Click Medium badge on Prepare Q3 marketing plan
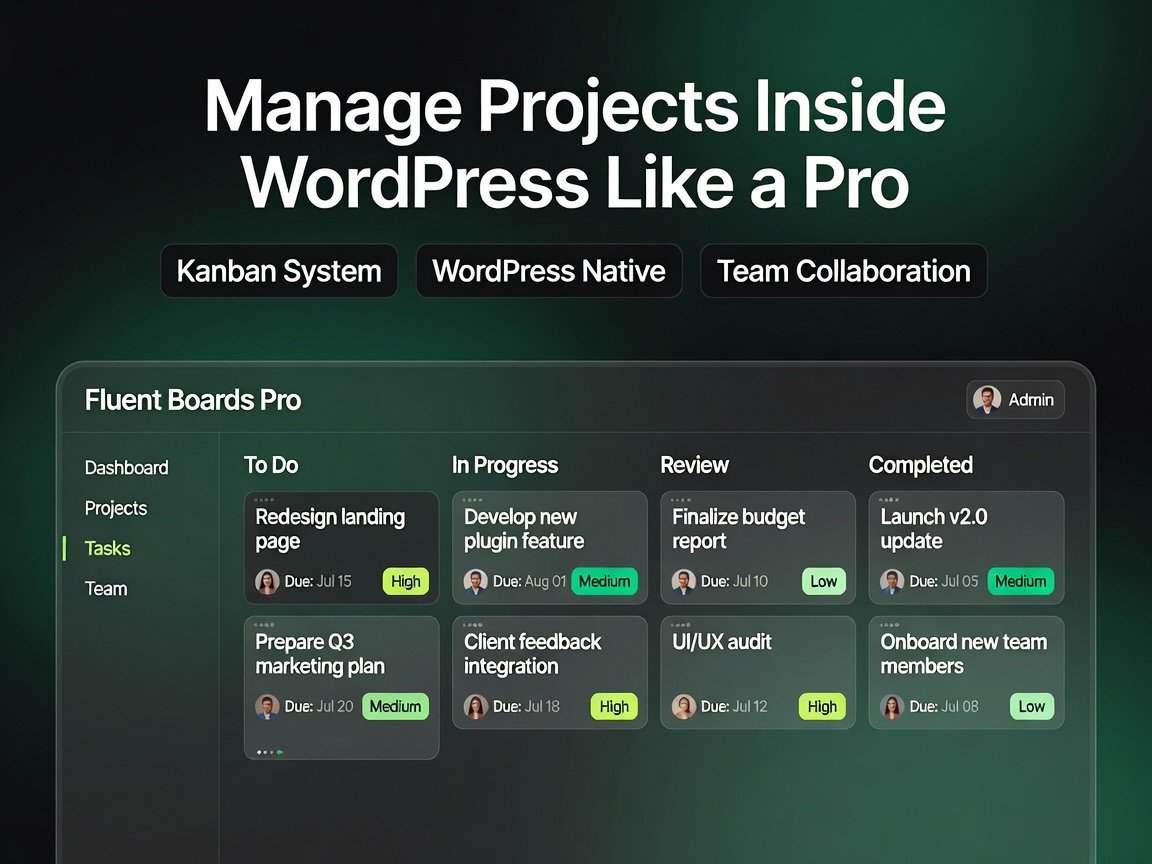1152x864 pixels. point(395,706)
